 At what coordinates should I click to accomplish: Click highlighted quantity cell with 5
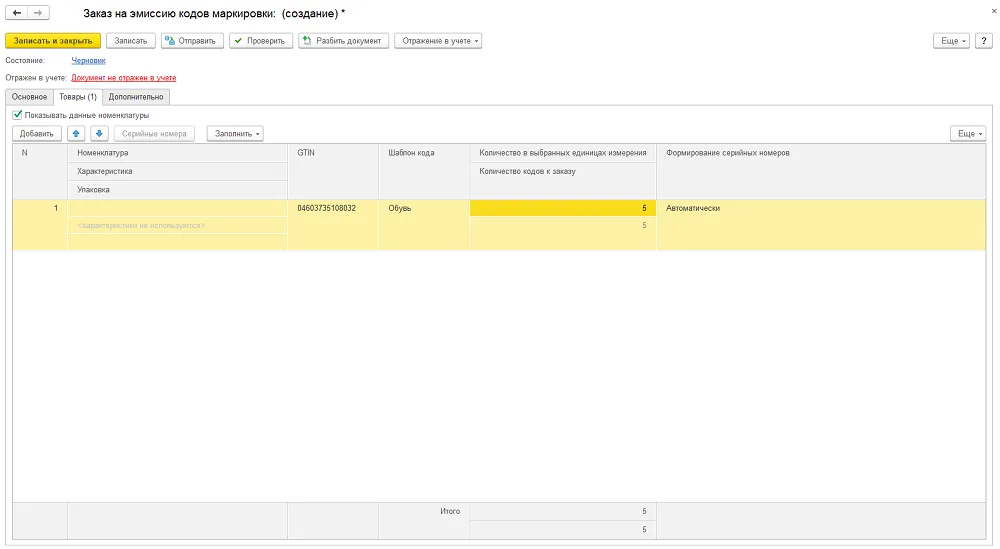[x=563, y=209]
